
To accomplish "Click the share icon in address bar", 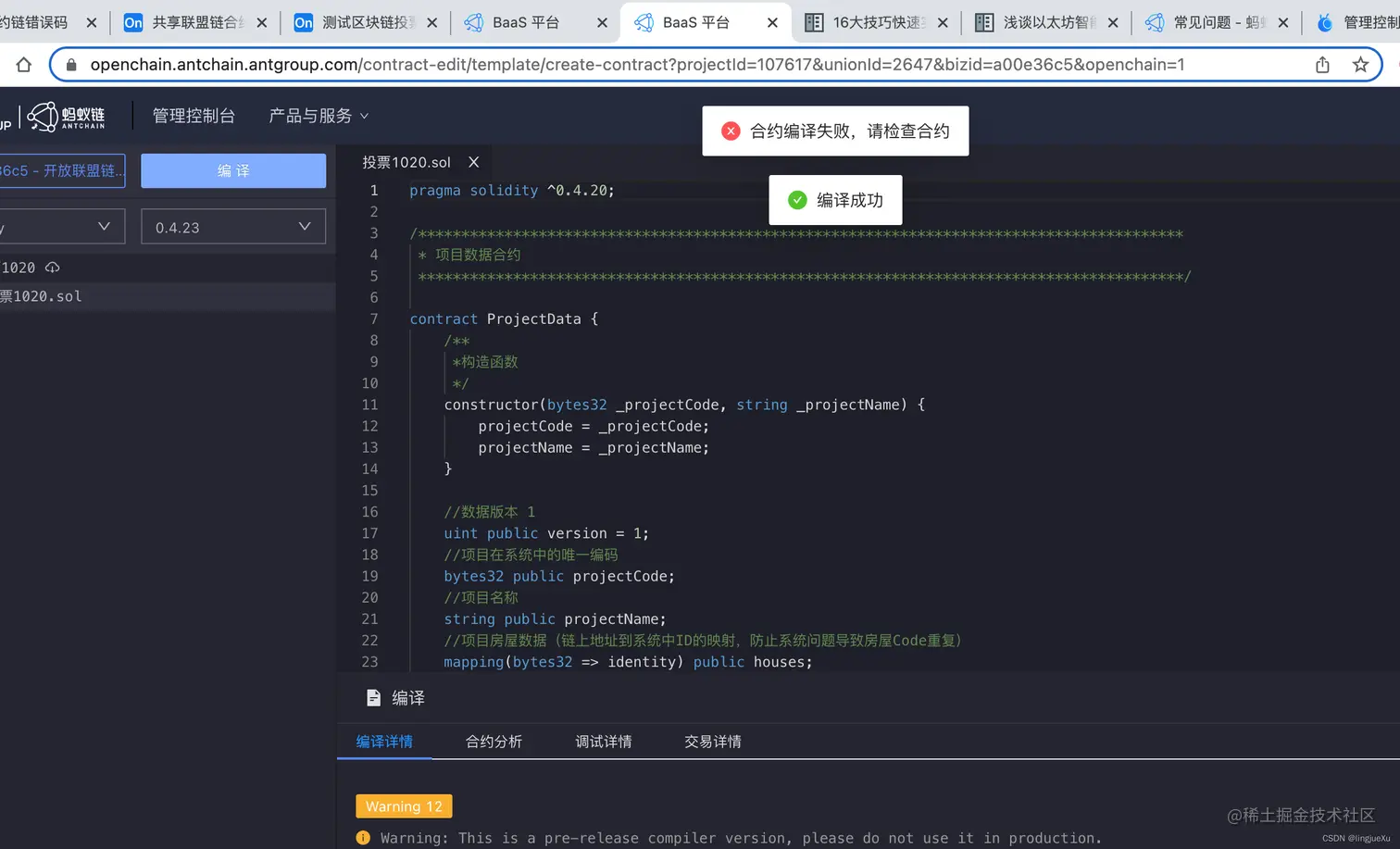I will click(1322, 65).
